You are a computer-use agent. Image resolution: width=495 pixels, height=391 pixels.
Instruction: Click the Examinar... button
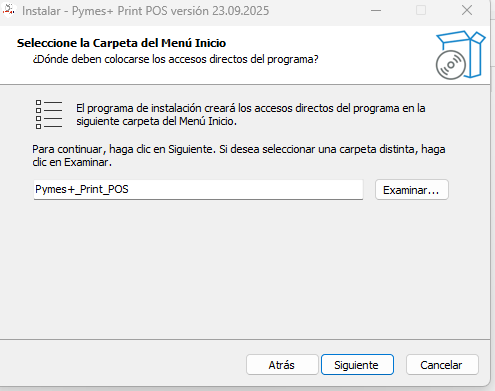tap(412, 190)
